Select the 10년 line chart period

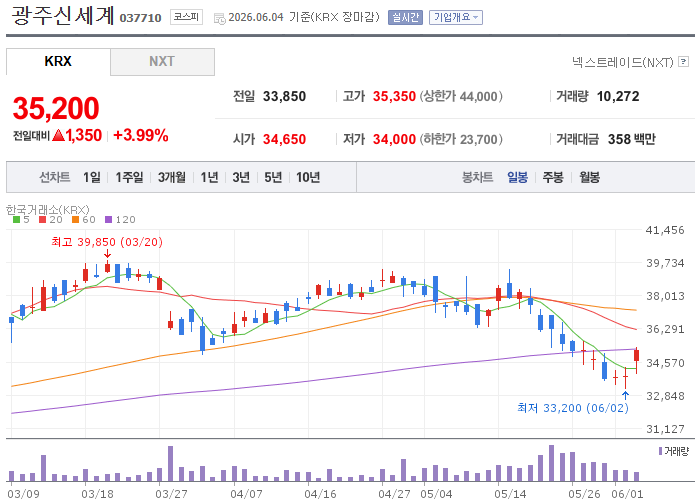pos(308,177)
